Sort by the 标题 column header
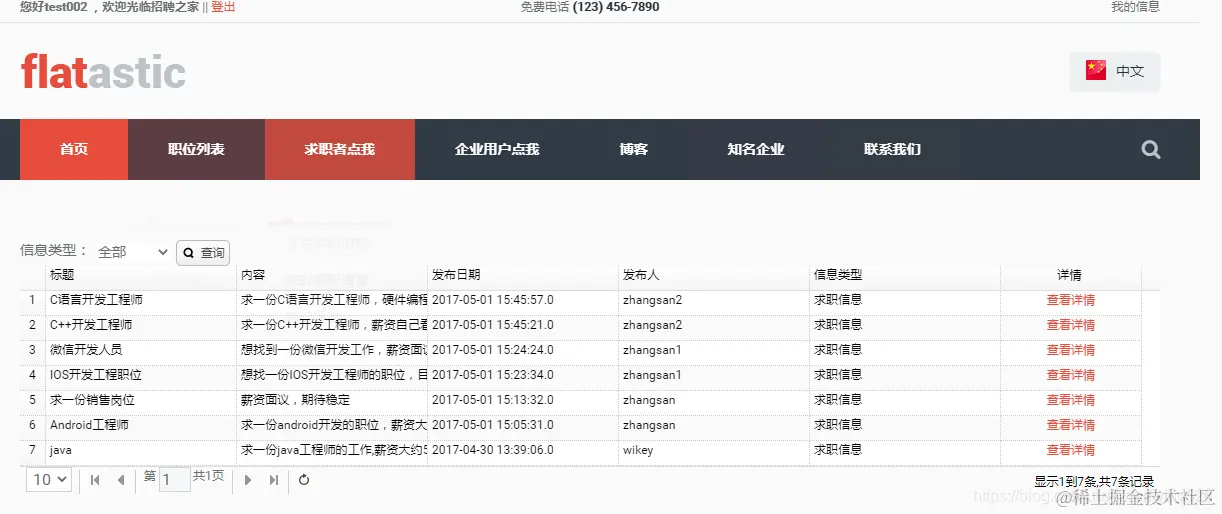Screen dimensions: 1222x514 140,275
